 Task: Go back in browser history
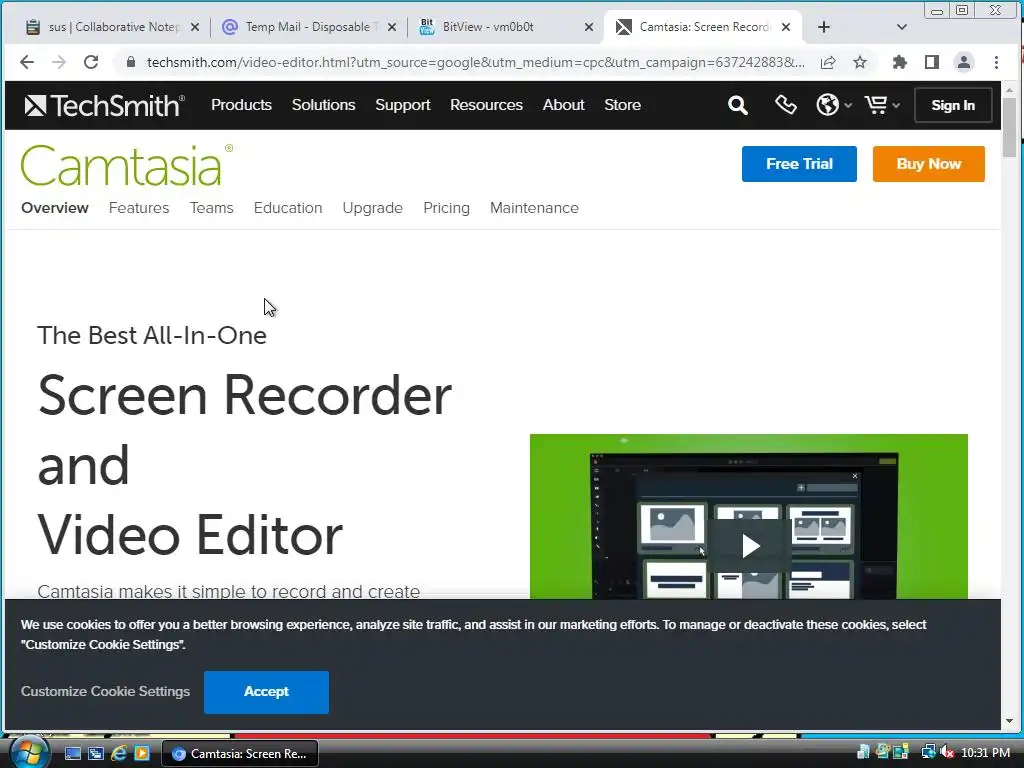(27, 62)
